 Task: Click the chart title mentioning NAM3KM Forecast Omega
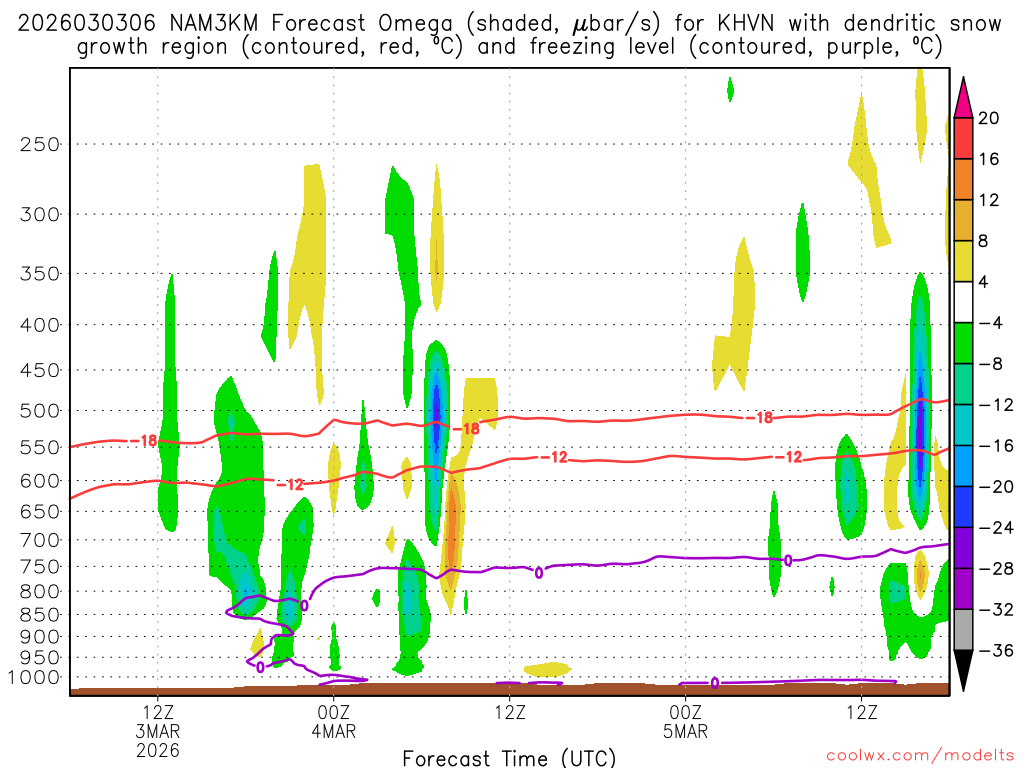coord(509,35)
